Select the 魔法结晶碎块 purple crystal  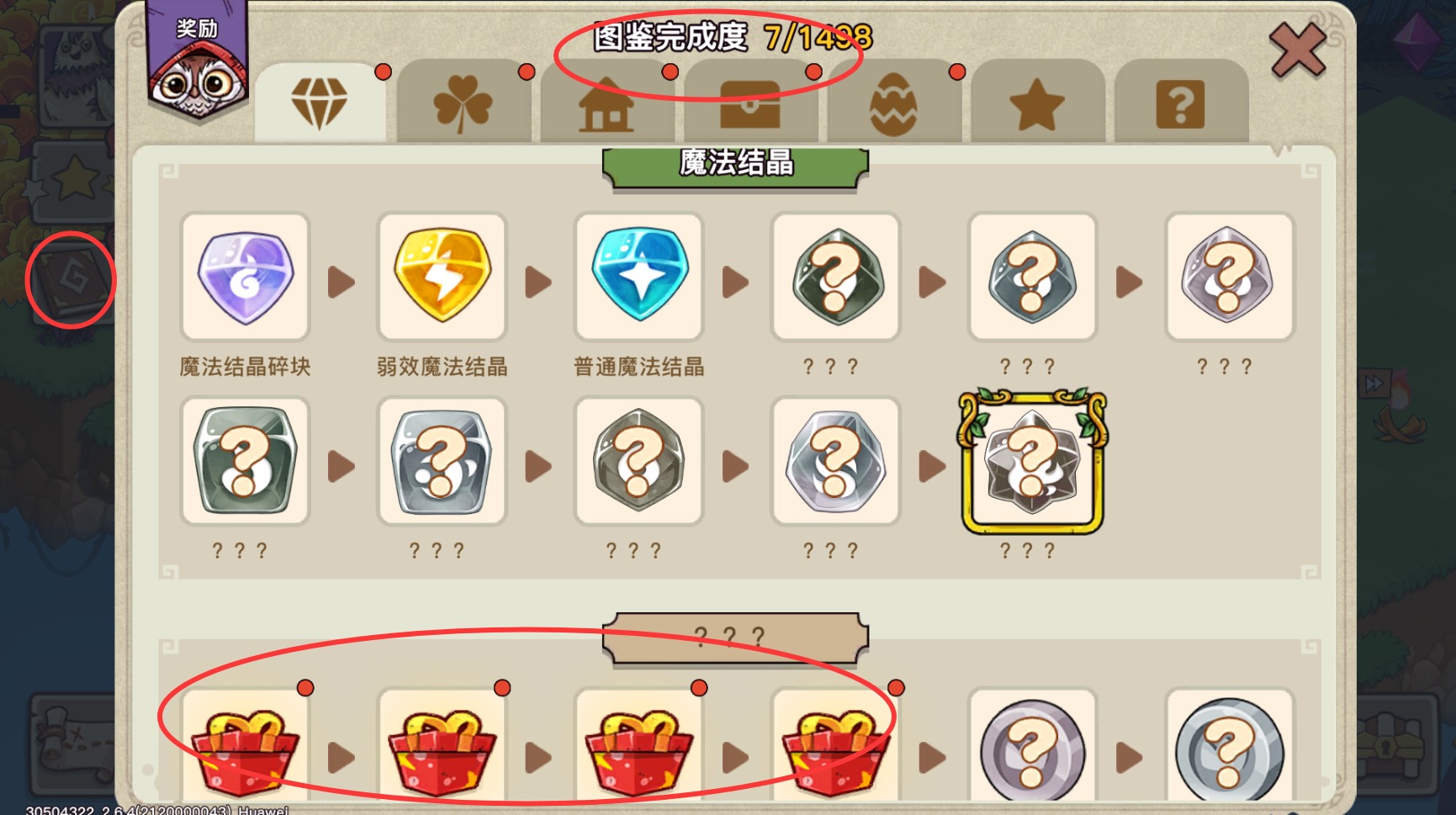click(246, 277)
